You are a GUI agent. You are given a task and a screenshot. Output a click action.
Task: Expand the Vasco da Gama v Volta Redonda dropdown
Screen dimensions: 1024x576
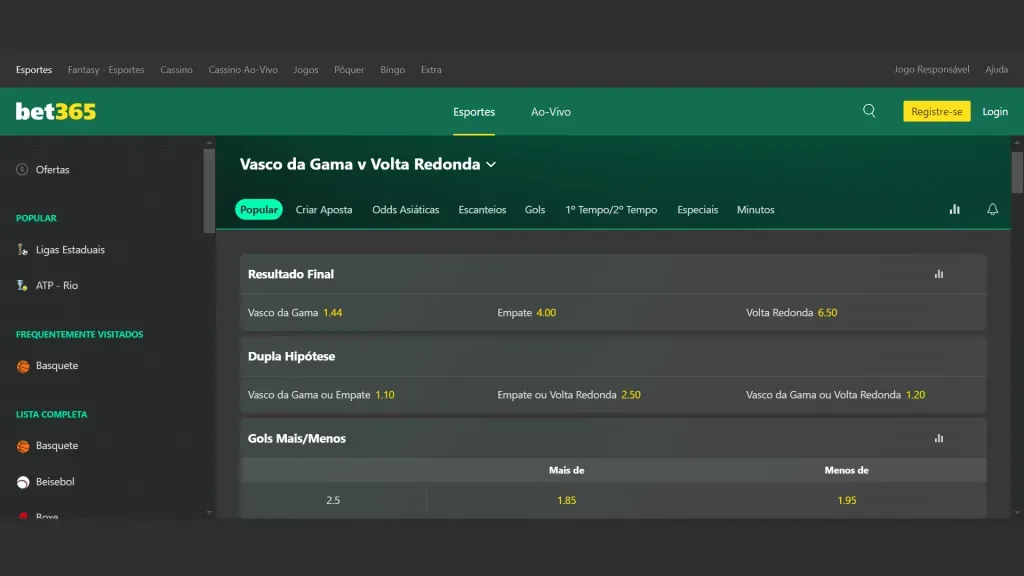(490, 164)
